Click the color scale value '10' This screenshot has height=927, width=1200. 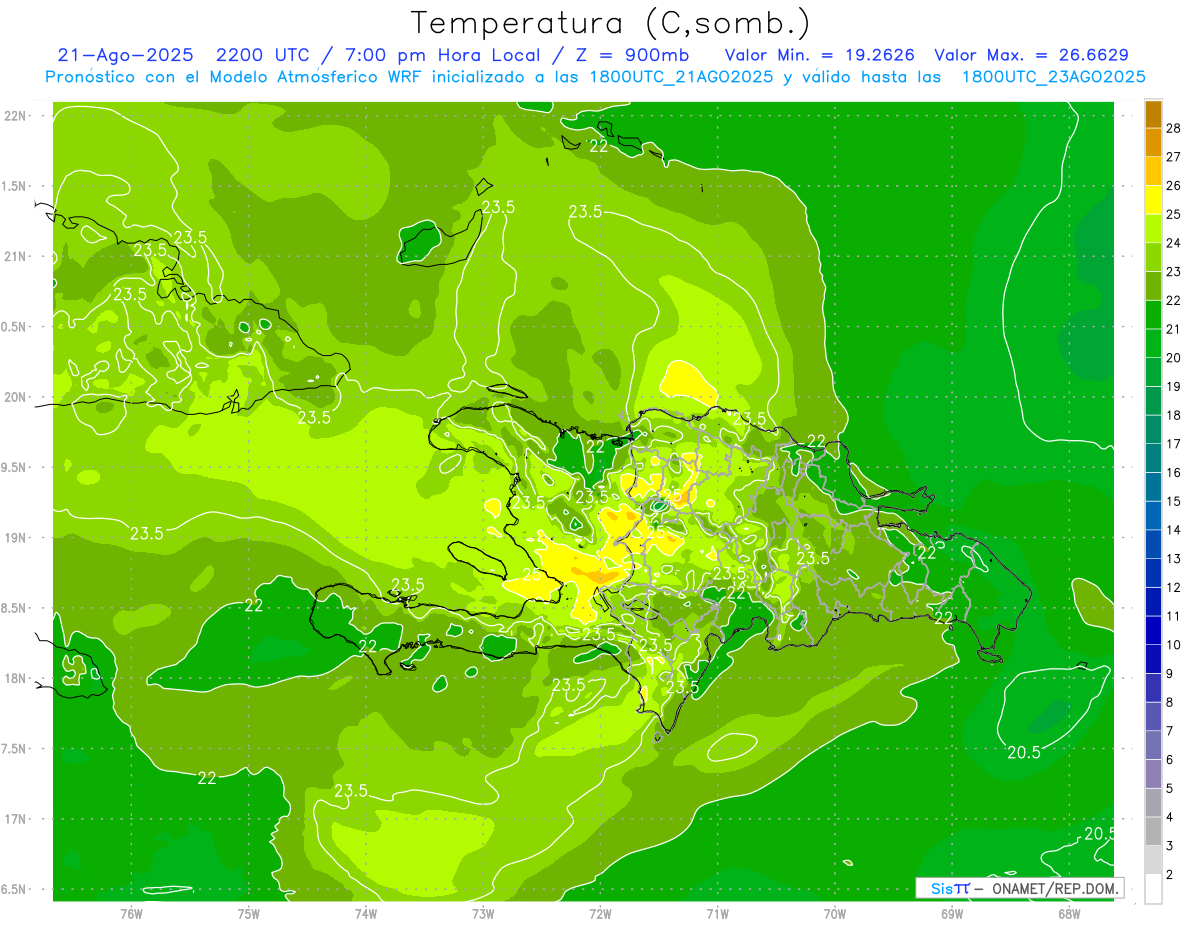[x=1174, y=645]
